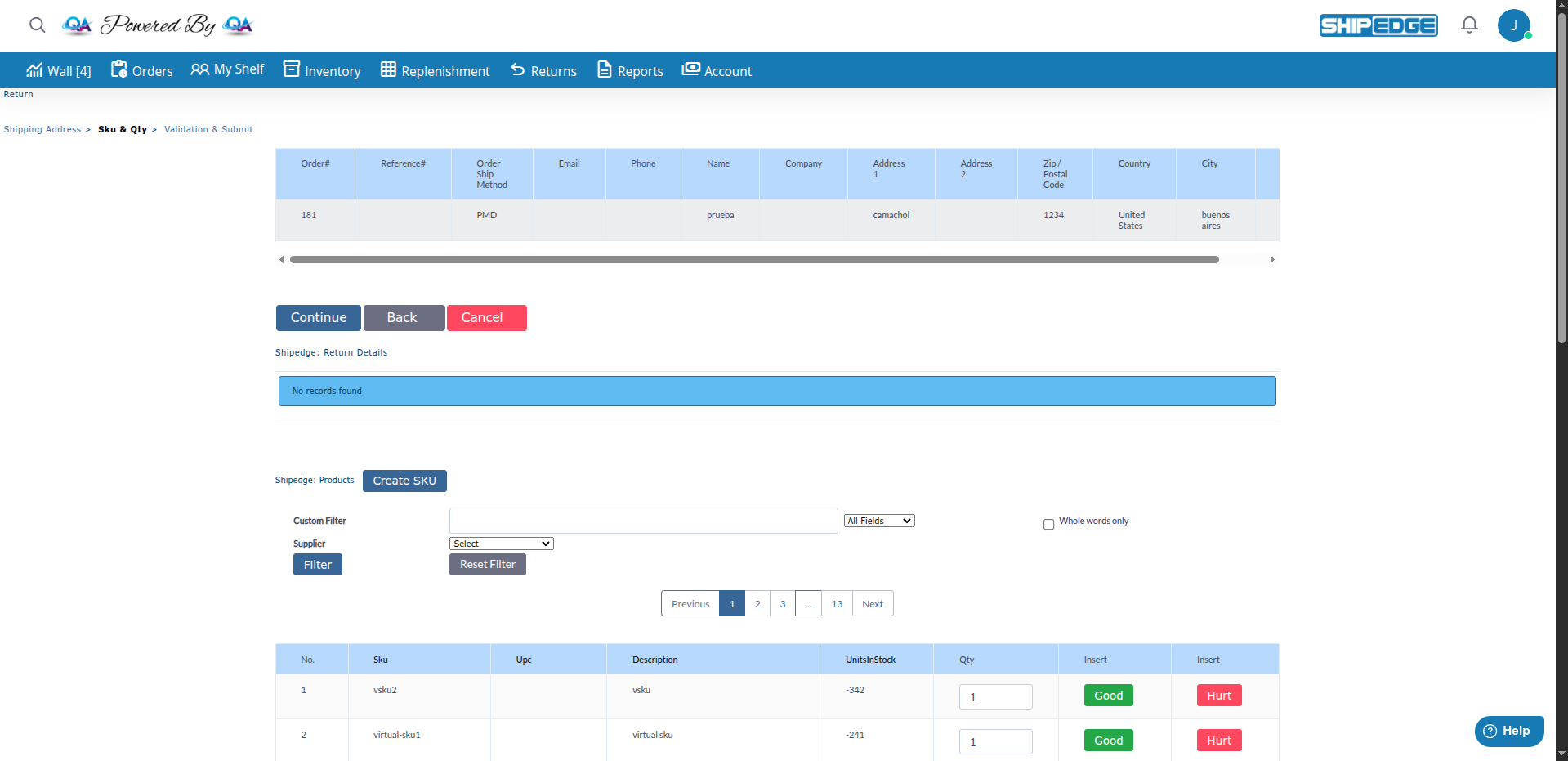Click the Shipping Address breadcrumb link
This screenshot has width=1568, height=761.
[x=42, y=129]
